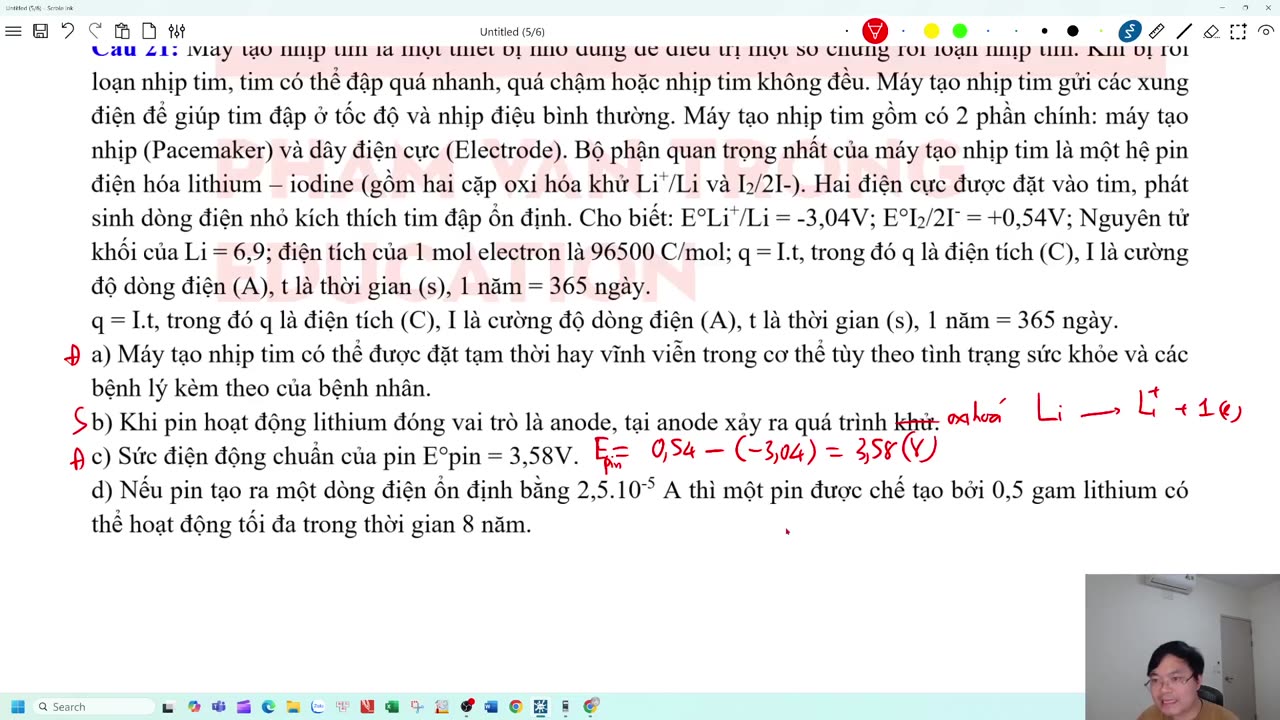Switch to Scrble Ink taskbar icon
The height and width of the screenshot is (720, 1280).
[x=540, y=707]
